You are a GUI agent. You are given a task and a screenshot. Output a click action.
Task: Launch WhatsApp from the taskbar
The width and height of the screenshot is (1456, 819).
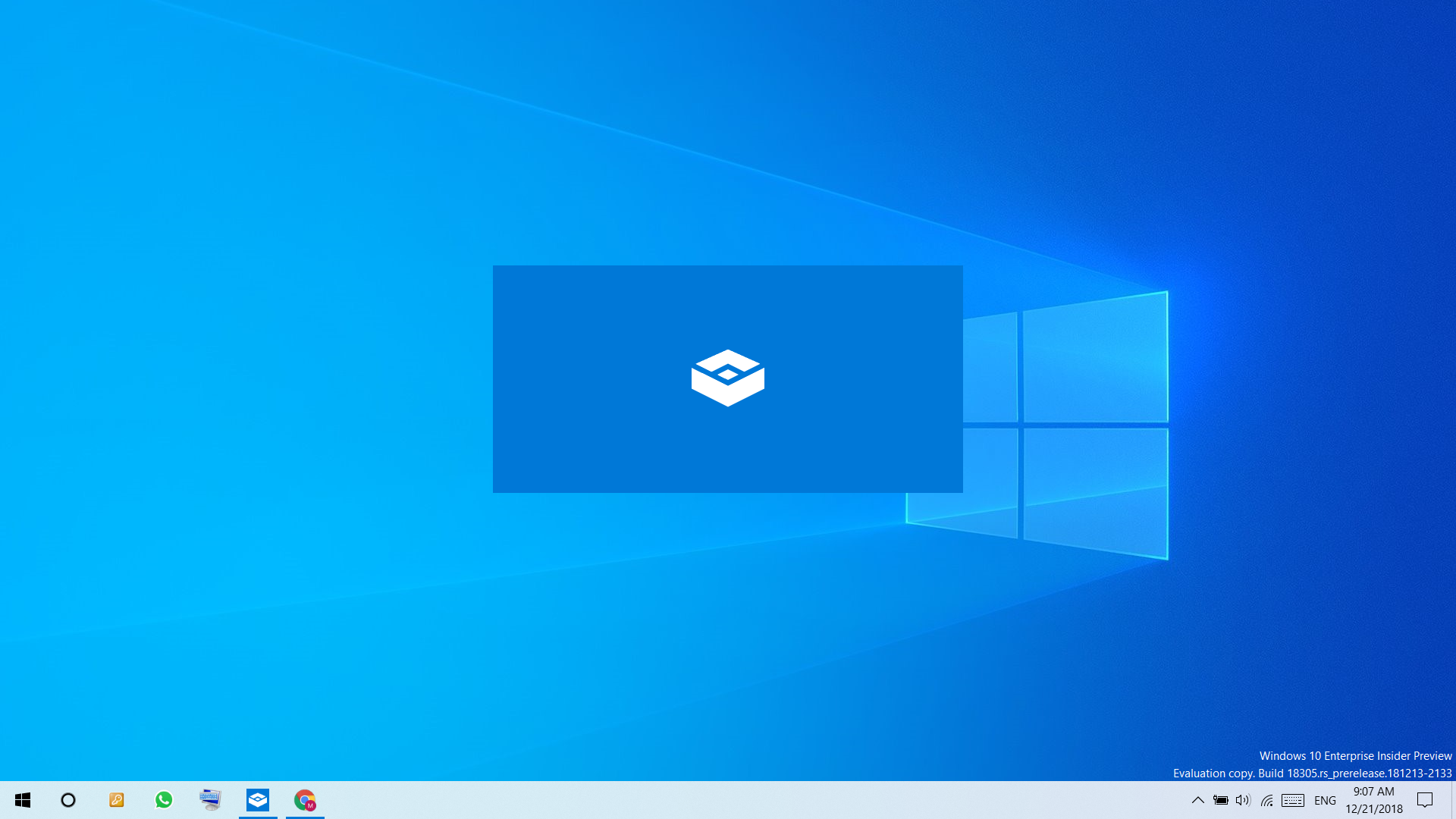click(x=164, y=800)
